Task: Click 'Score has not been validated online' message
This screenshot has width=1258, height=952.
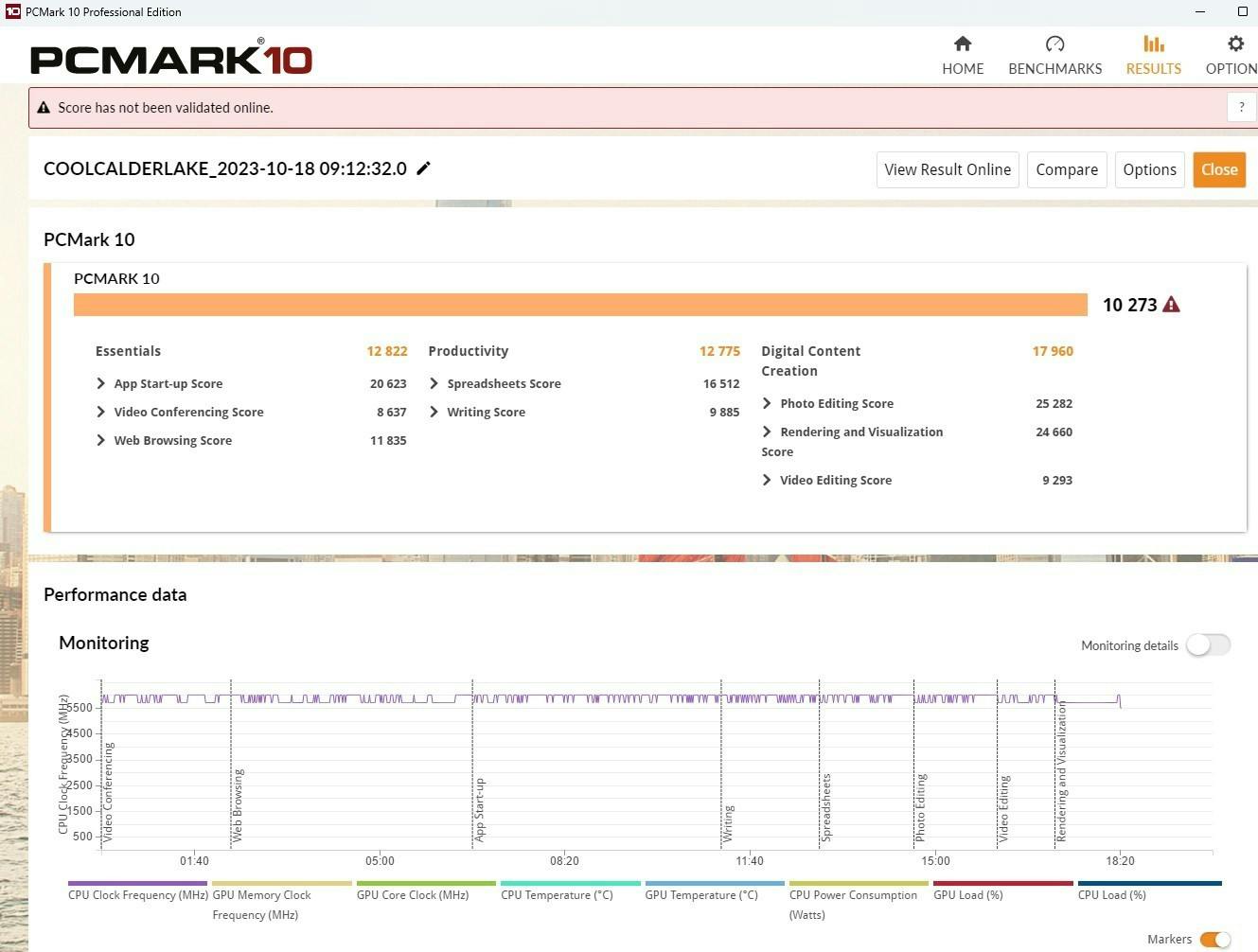Action: (166, 108)
